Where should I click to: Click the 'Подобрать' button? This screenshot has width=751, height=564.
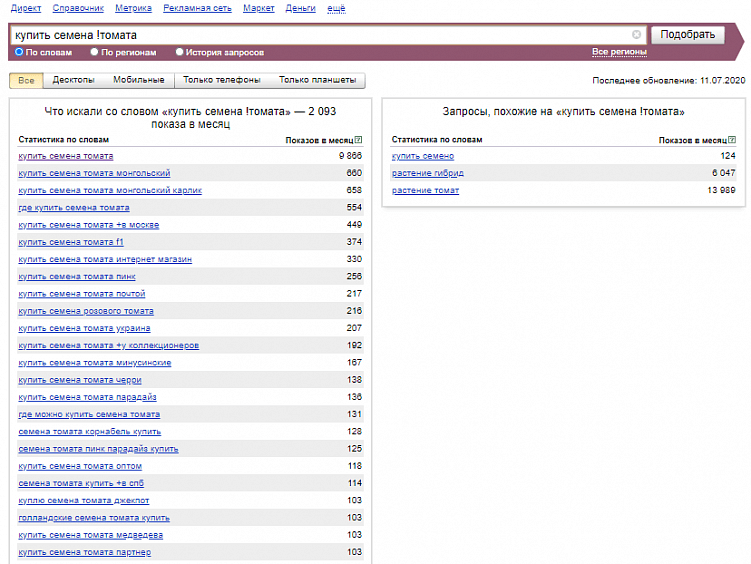687,34
